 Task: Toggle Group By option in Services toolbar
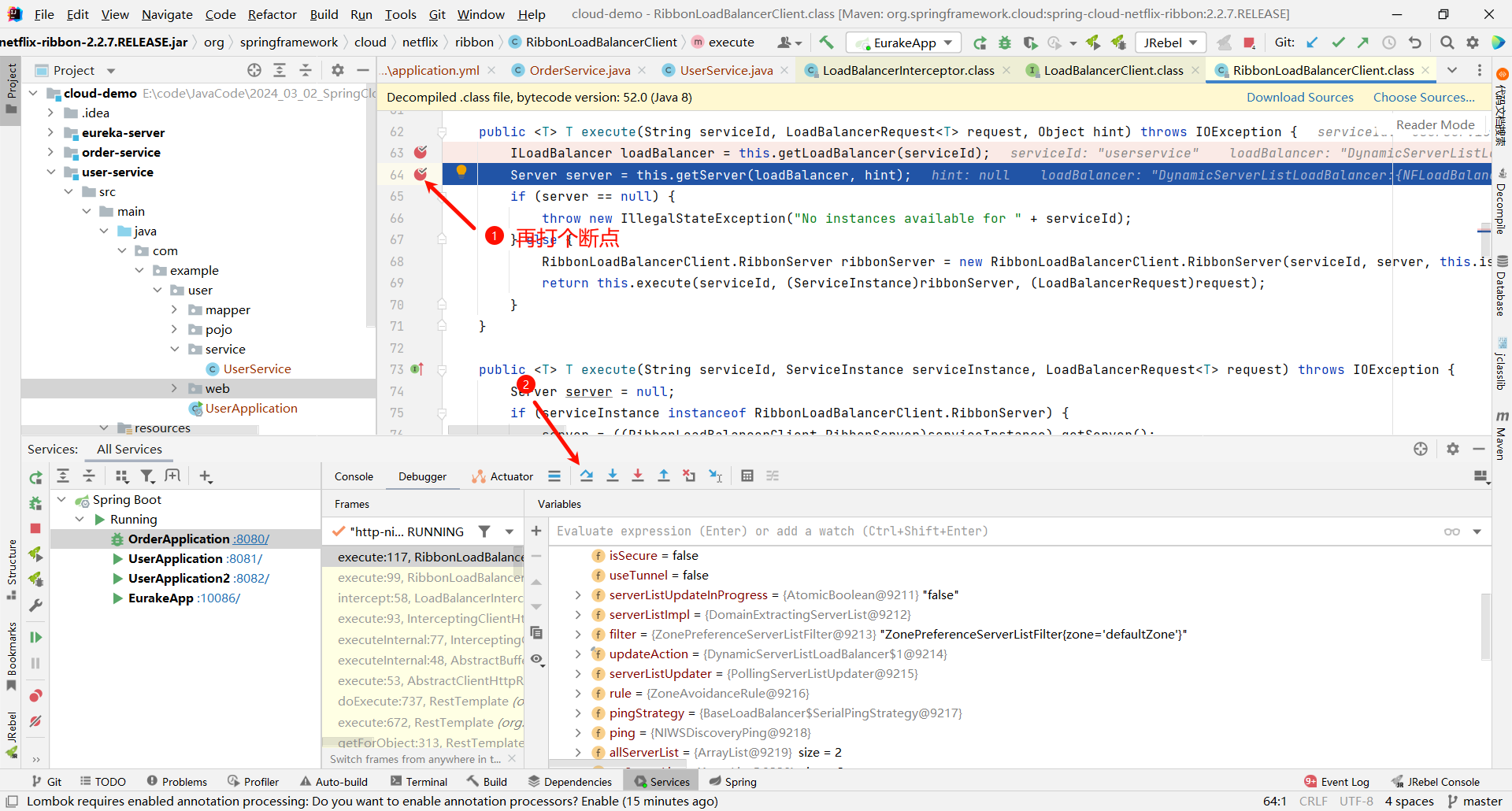pos(122,476)
